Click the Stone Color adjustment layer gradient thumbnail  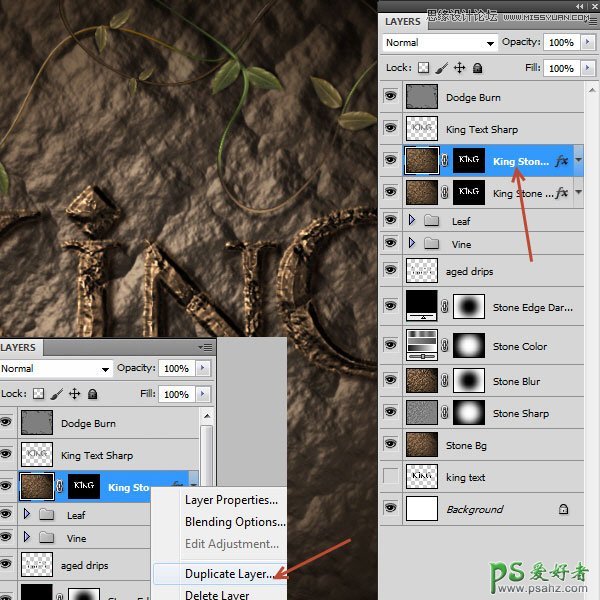pos(422,346)
